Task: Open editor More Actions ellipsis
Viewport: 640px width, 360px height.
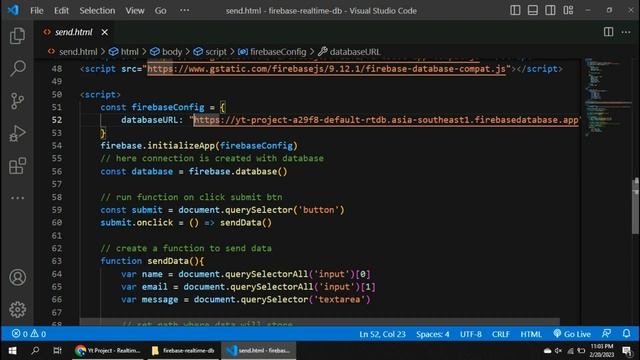Action: pos(626,32)
